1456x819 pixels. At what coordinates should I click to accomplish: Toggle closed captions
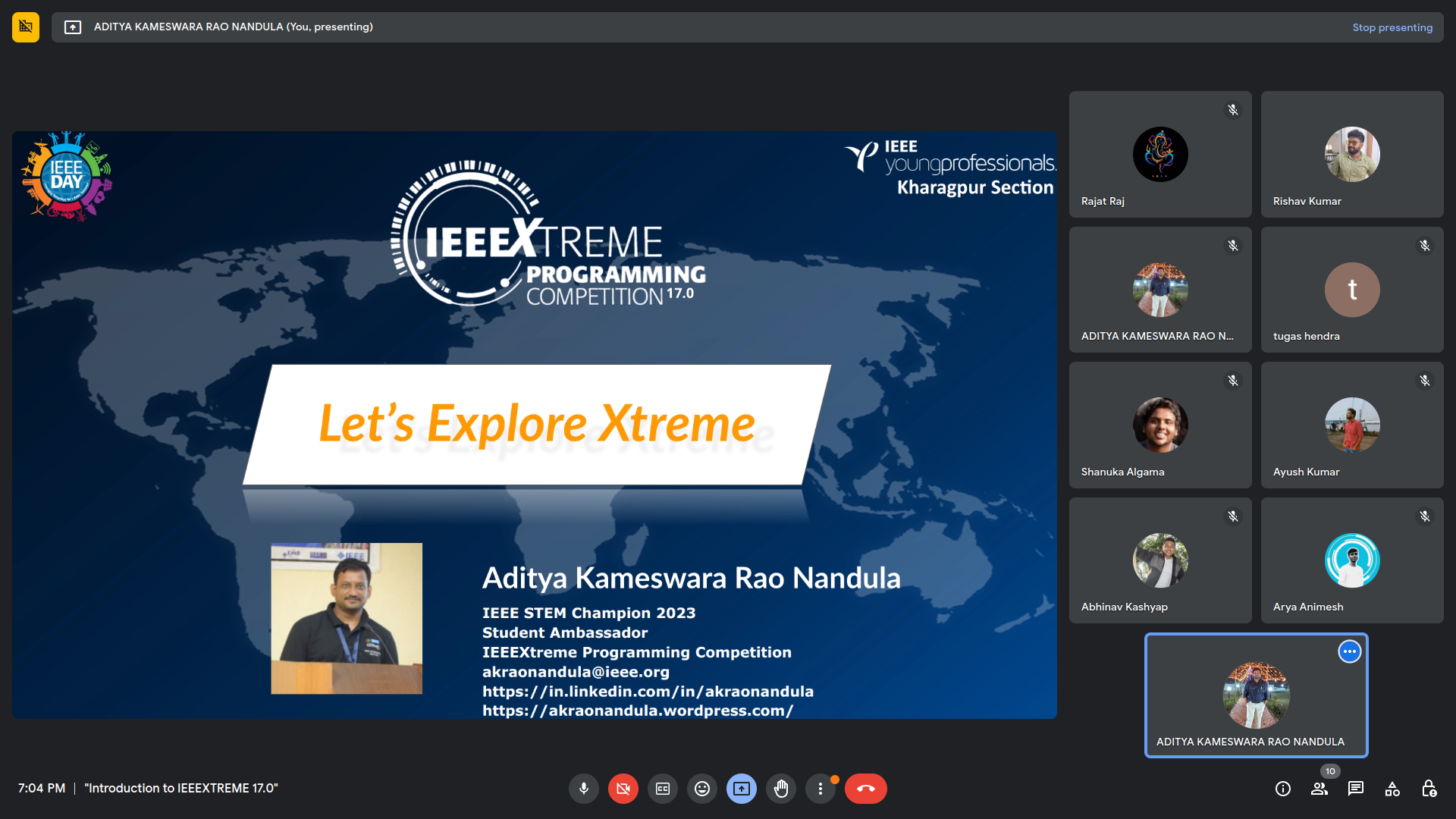pyautogui.click(x=663, y=789)
